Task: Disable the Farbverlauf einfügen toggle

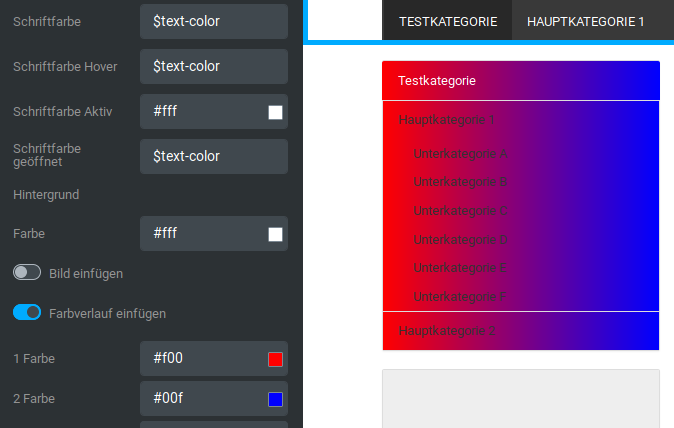Action: 26,313
